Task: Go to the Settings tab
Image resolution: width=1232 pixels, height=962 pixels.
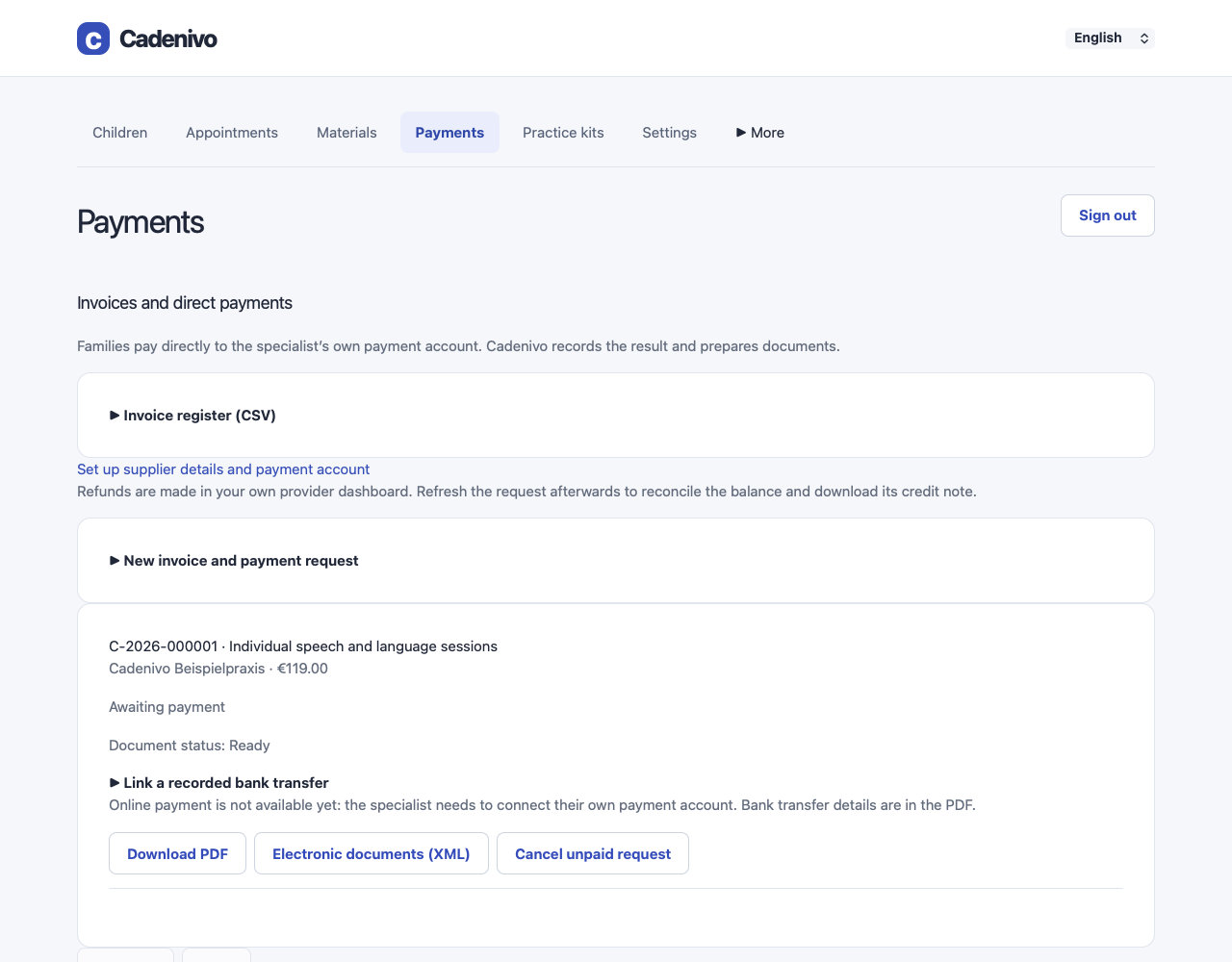Action: [670, 133]
